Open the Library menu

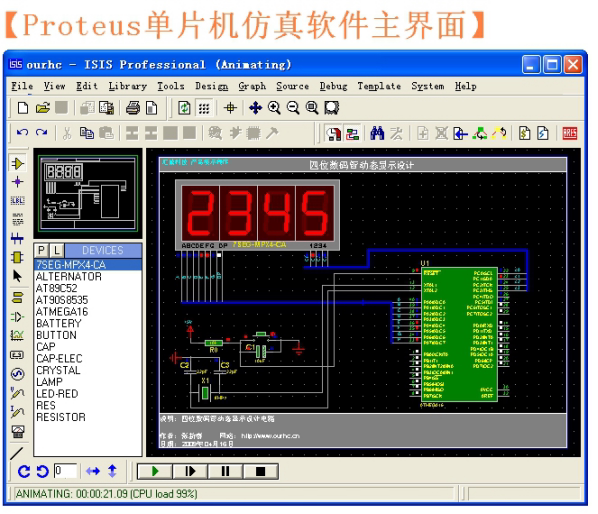127,86
